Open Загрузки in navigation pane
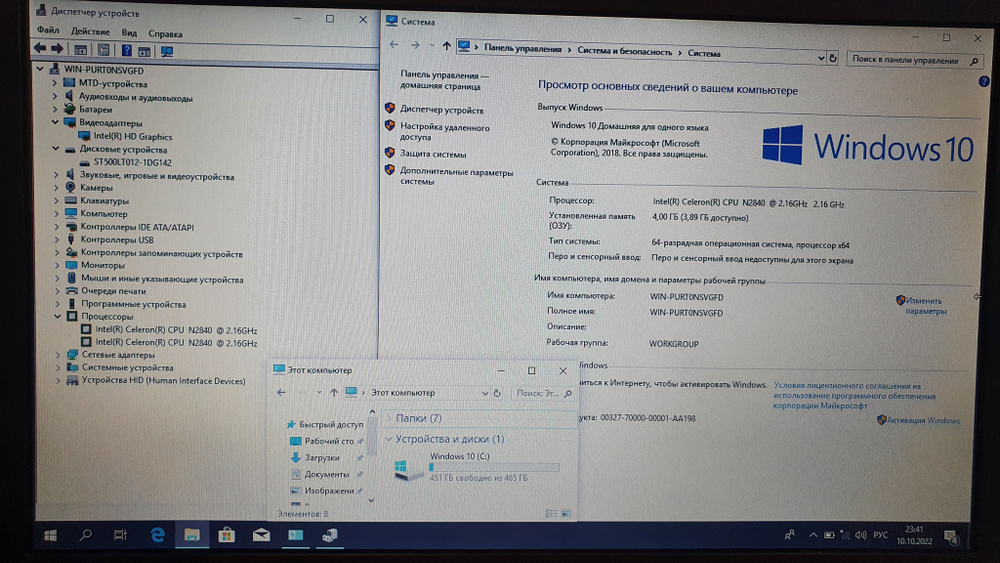Viewport: 1000px width, 563px height. 321,457
